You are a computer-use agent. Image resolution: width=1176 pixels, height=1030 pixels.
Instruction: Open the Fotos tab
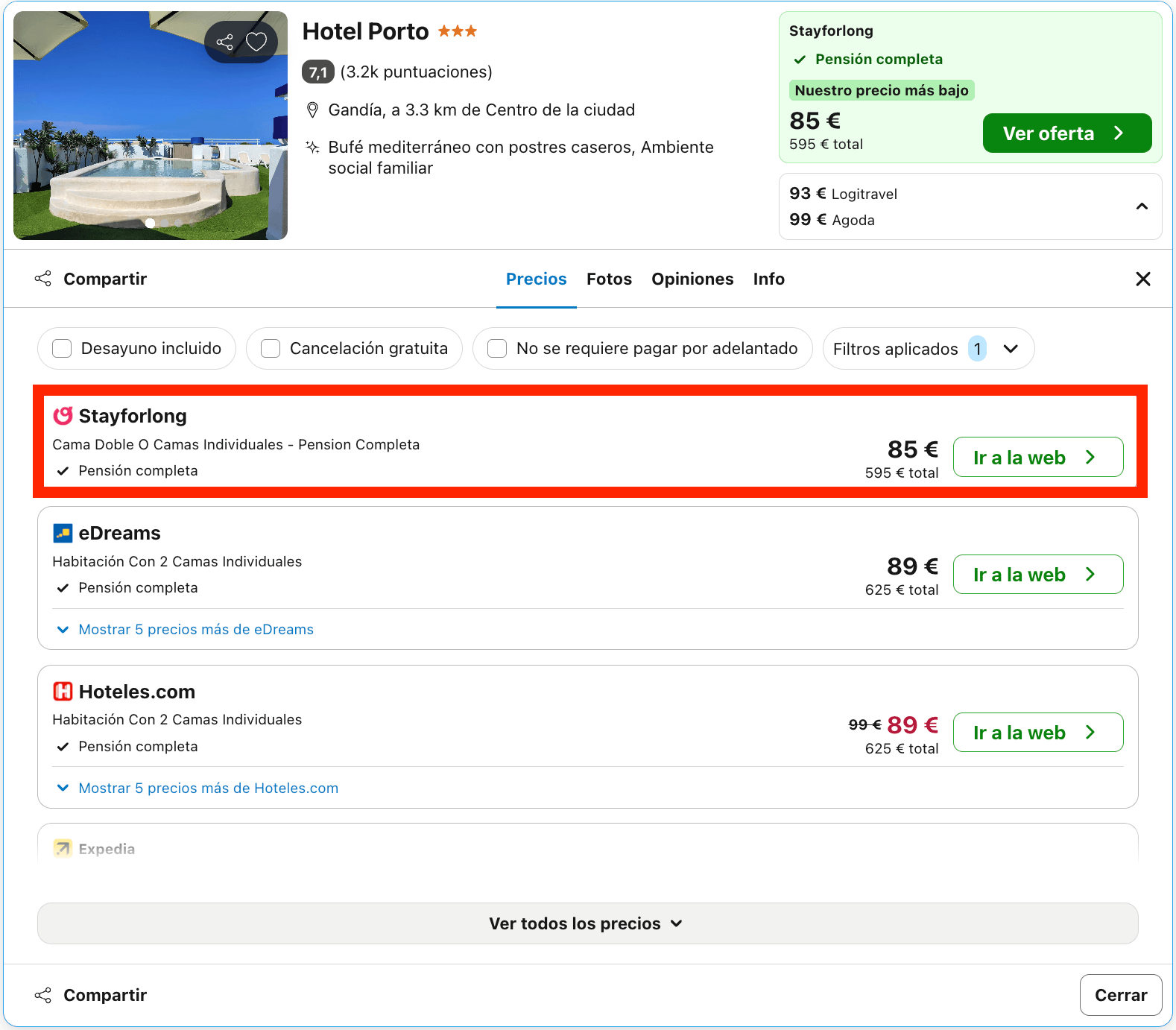click(609, 279)
